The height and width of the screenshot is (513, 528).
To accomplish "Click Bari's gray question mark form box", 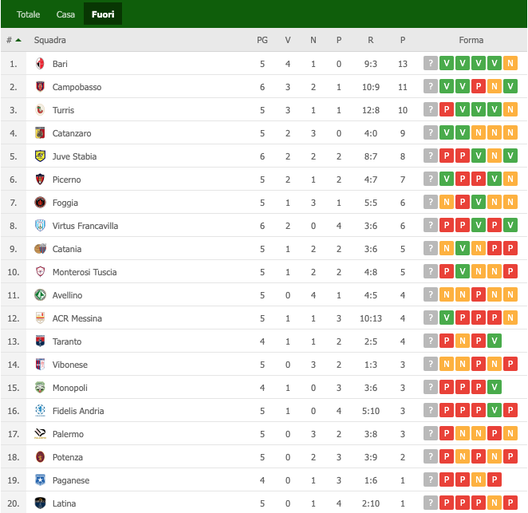I will click(430, 63).
